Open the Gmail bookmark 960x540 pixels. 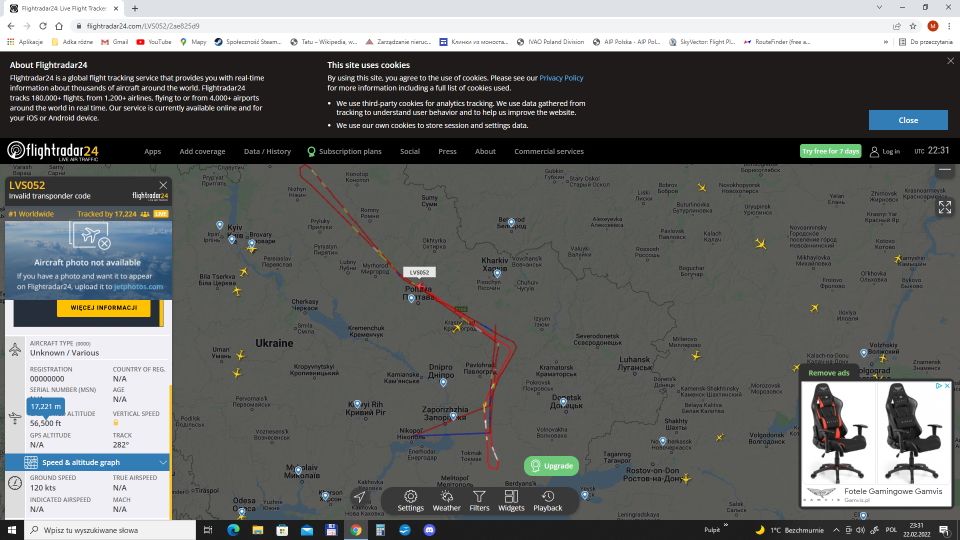114,42
